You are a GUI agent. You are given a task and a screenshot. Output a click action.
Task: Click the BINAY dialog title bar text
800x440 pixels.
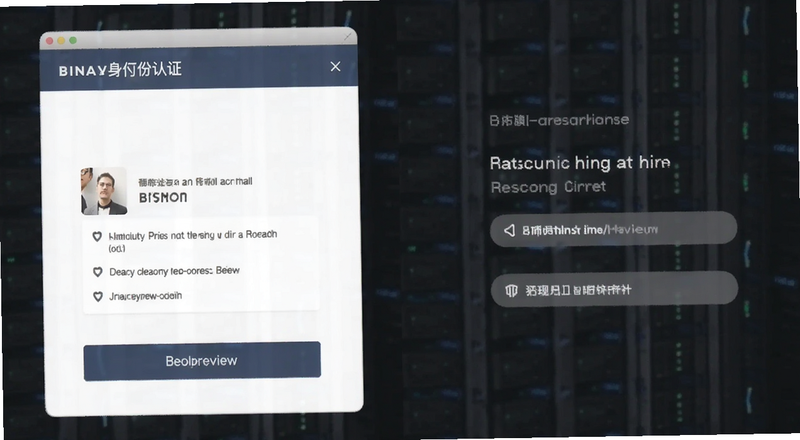[120, 69]
